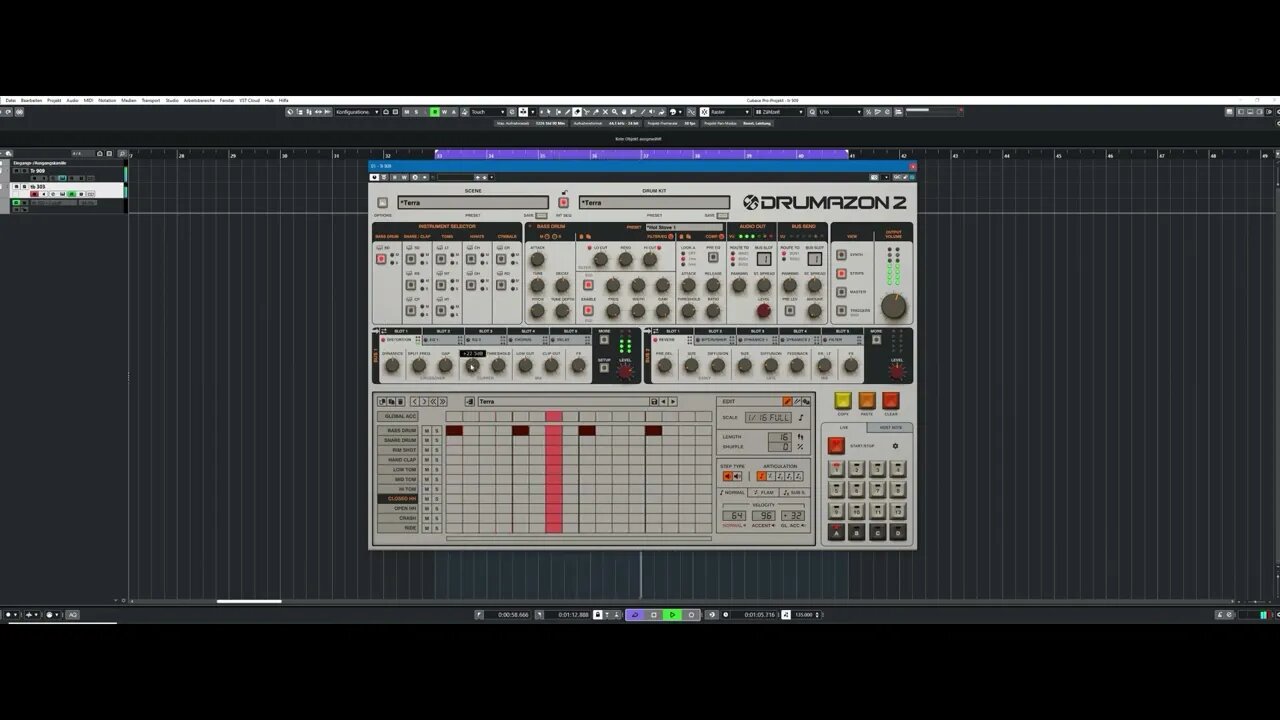Click the orange Paste button
Viewport: 1280px width, 720px height.
pyautogui.click(x=867, y=401)
